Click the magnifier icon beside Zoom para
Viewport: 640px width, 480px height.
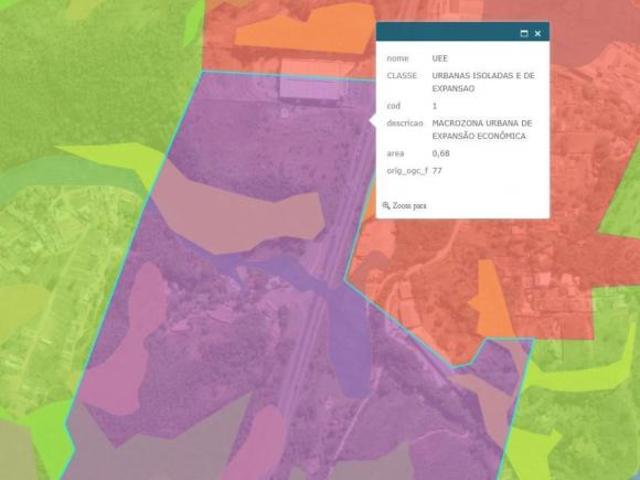(386, 205)
